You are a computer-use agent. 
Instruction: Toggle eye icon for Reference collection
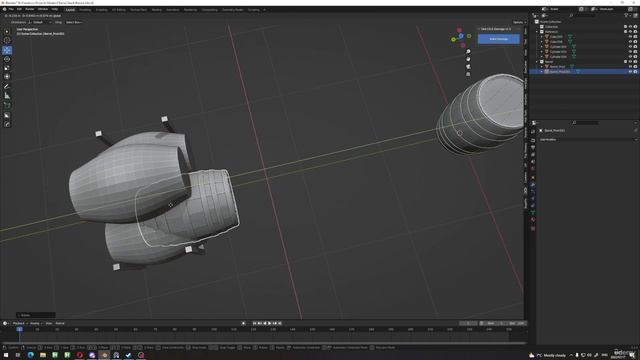630,31
